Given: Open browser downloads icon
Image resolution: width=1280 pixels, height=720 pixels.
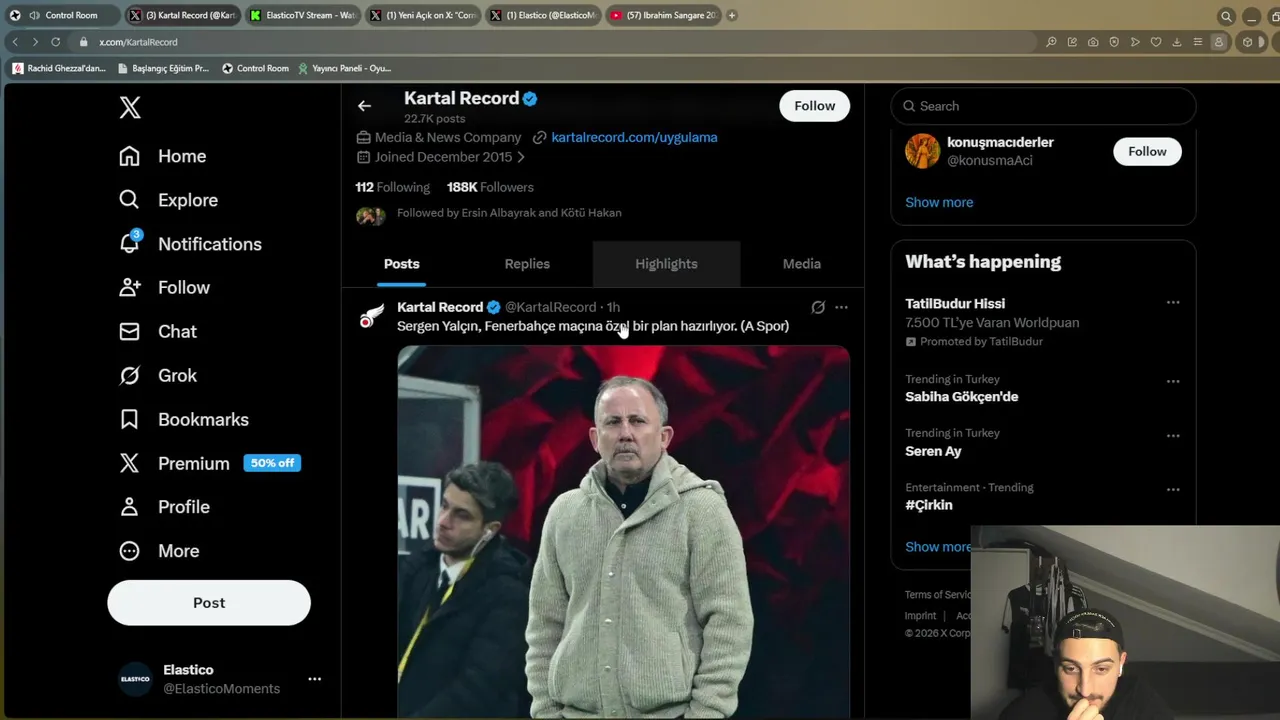Looking at the screenshot, I should [1177, 42].
